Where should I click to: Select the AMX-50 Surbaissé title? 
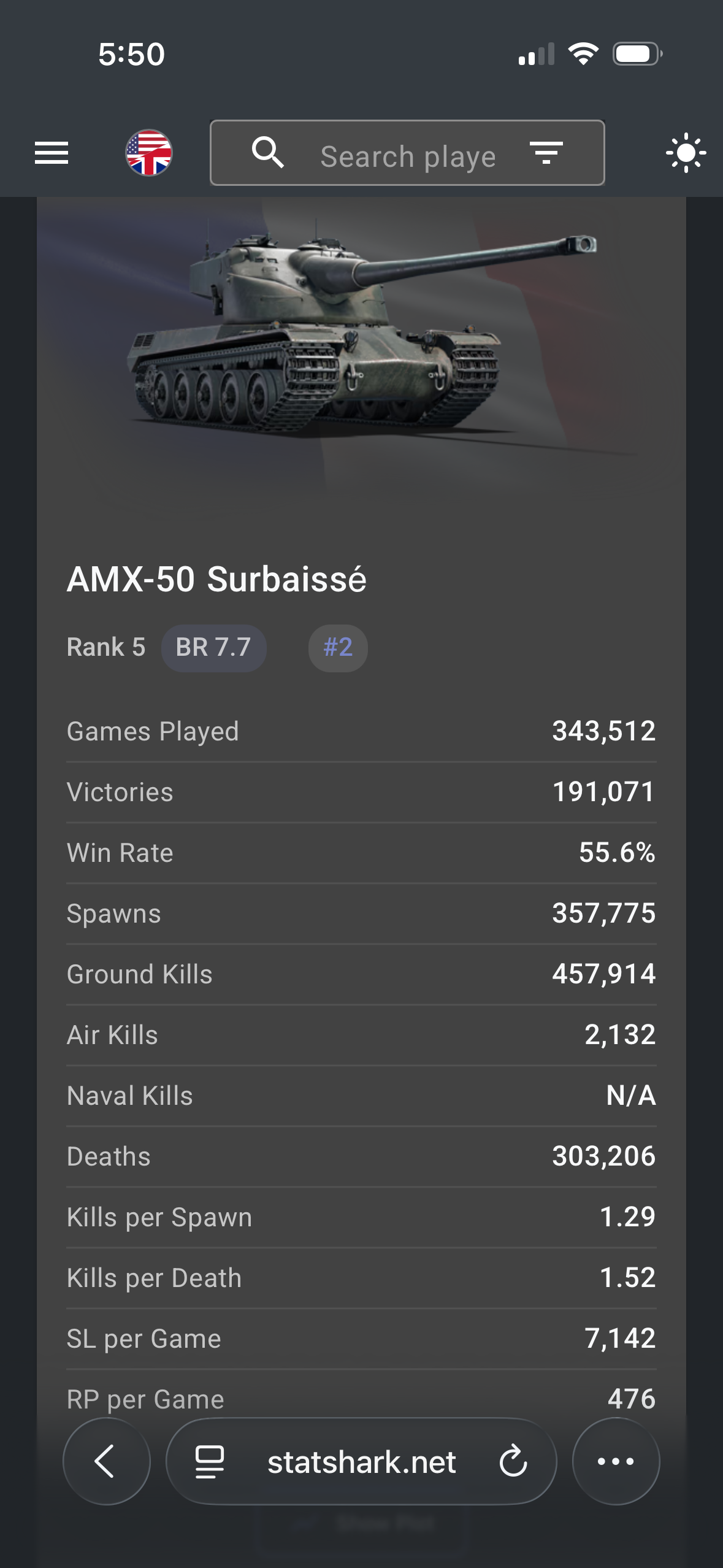point(216,580)
